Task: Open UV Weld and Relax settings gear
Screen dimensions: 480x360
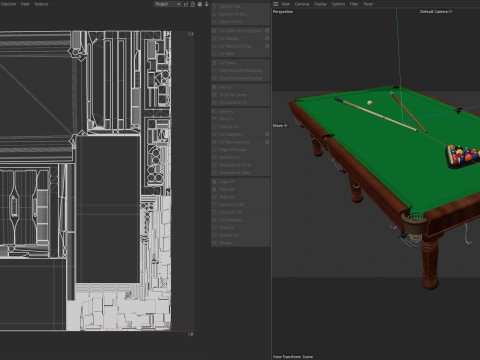Action: (267, 46)
